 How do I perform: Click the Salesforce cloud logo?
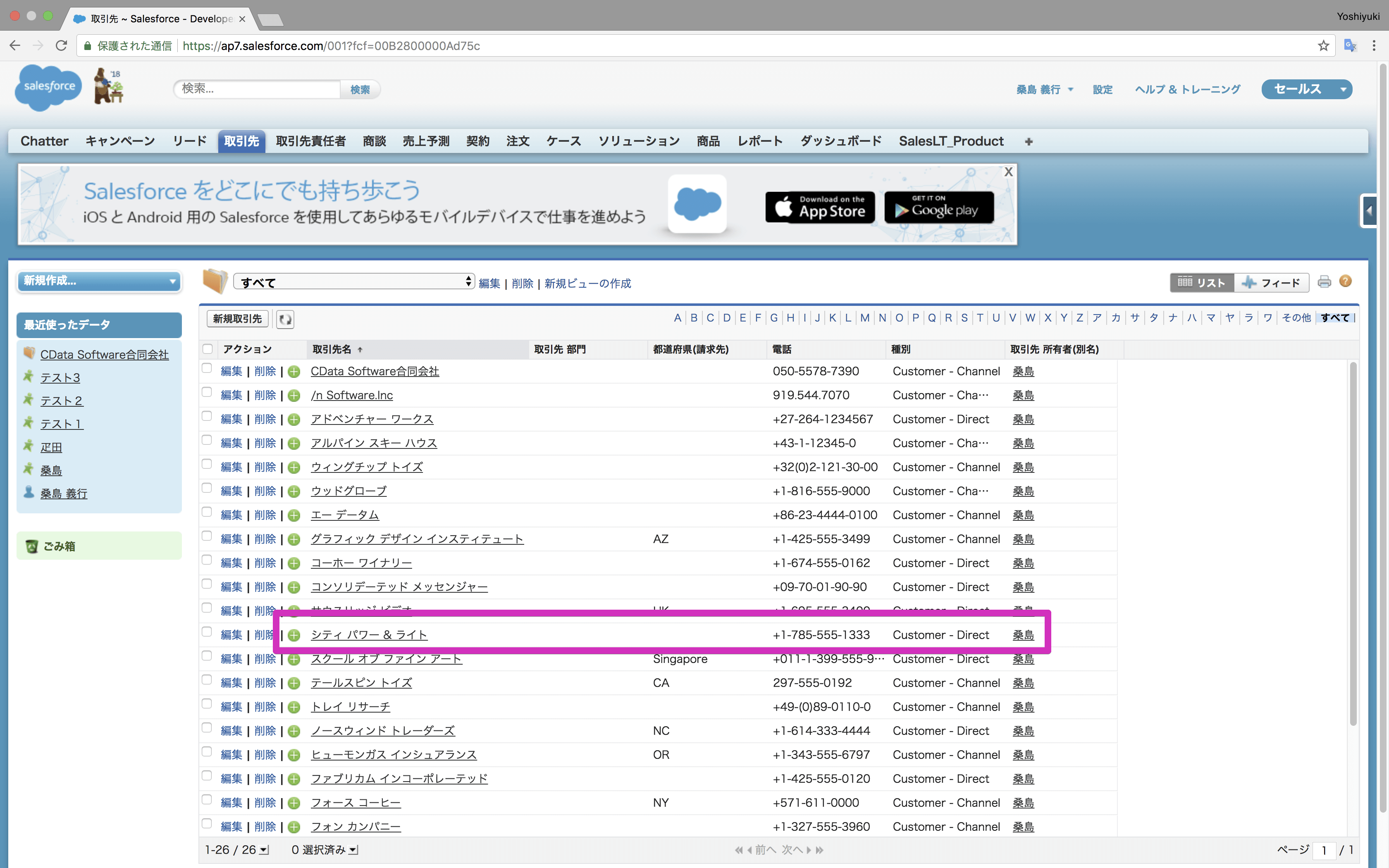[49, 87]
